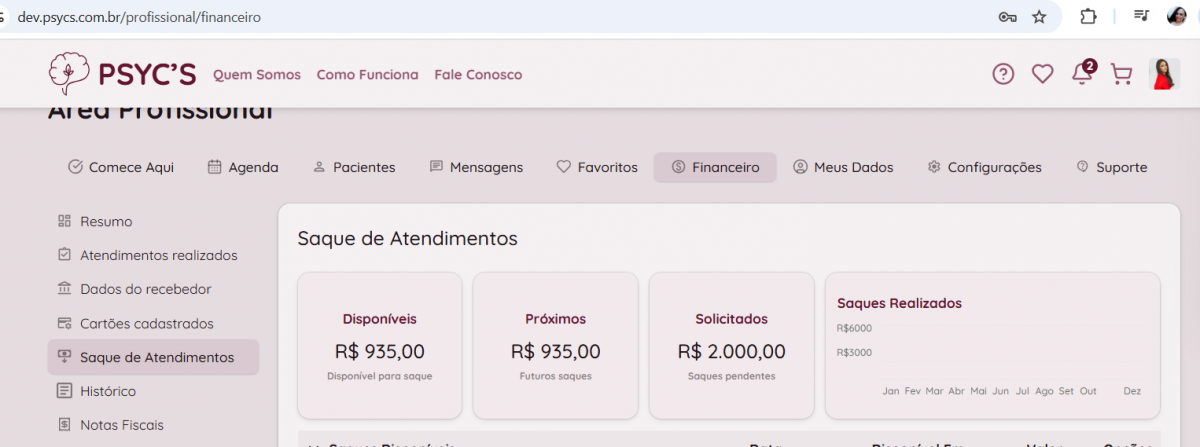Open the shopping cart icon
Image resolution: width=1200 pixels, height=447 pixels.
(1121, 73)
